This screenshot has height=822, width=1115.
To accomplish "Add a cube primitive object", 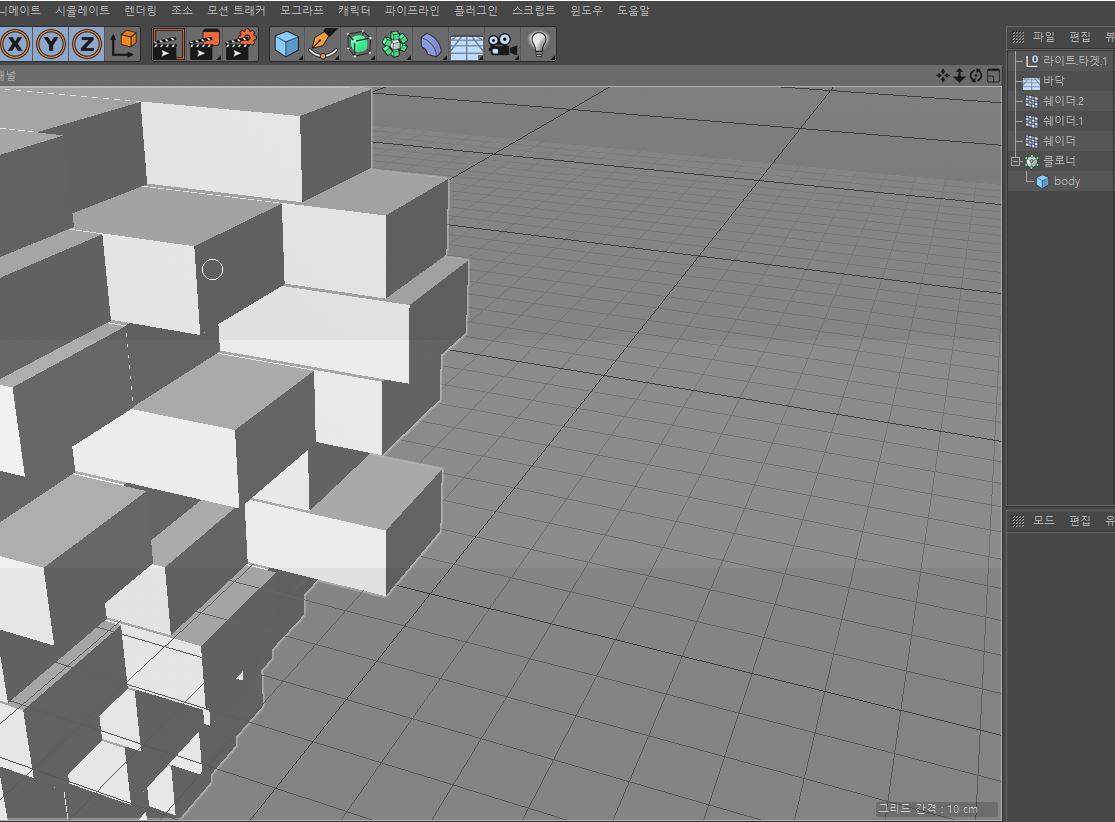I will point(287,44).
